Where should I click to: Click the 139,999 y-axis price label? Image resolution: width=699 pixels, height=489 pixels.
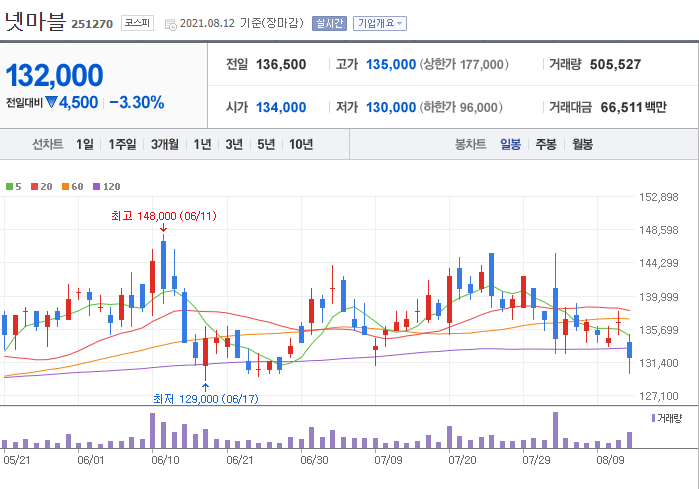pos(658,297)
